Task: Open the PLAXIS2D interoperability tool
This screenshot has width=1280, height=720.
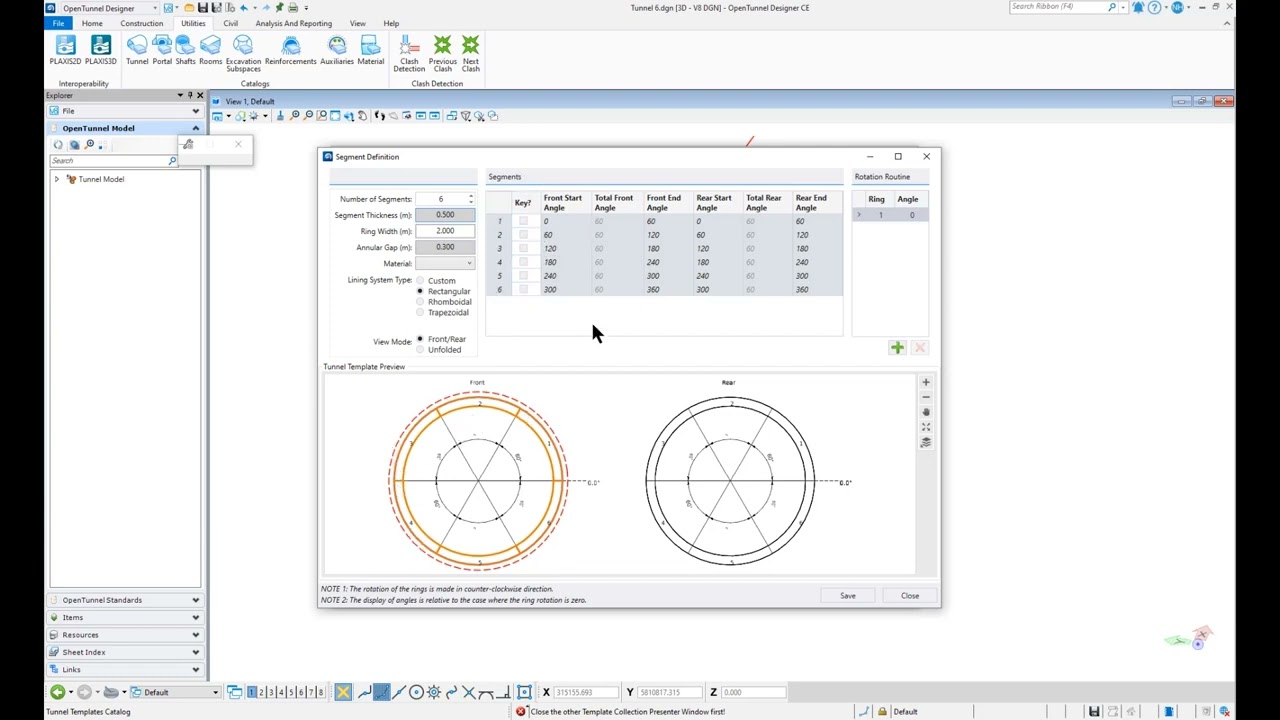Action: pyautogui.click(x=65, y=51)
